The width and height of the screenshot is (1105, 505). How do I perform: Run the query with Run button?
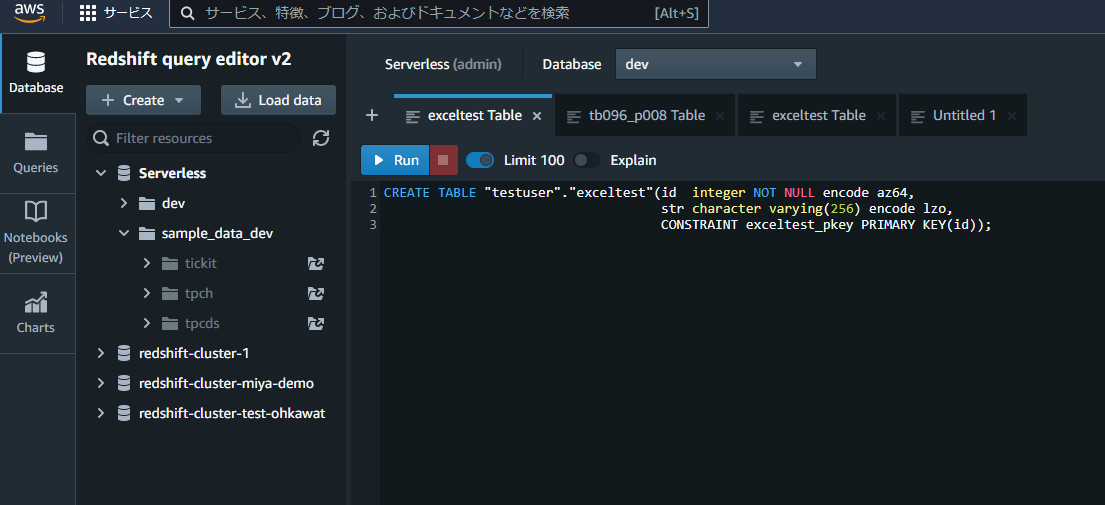click(x=395, y=160)
